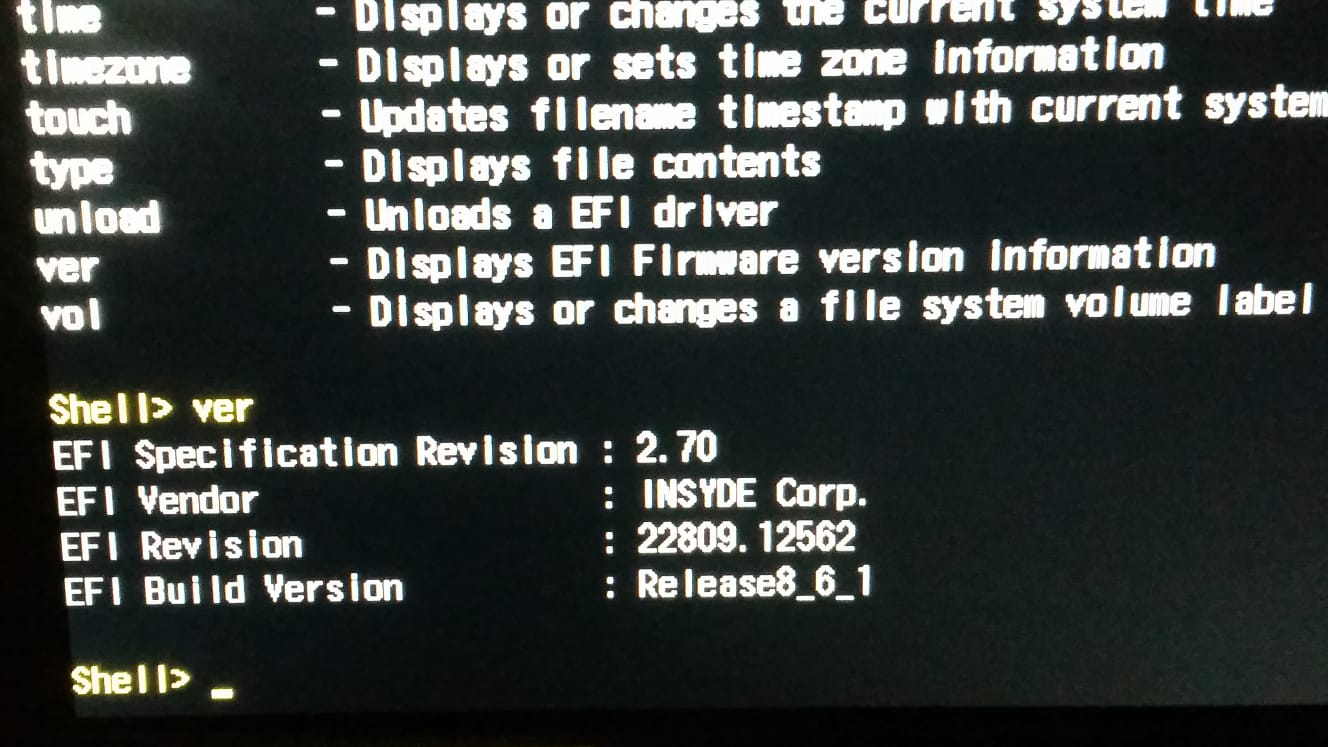1328x747 pixels.
Task: Click 'Displays file contents' description text
Action: [x=591, y=165]
